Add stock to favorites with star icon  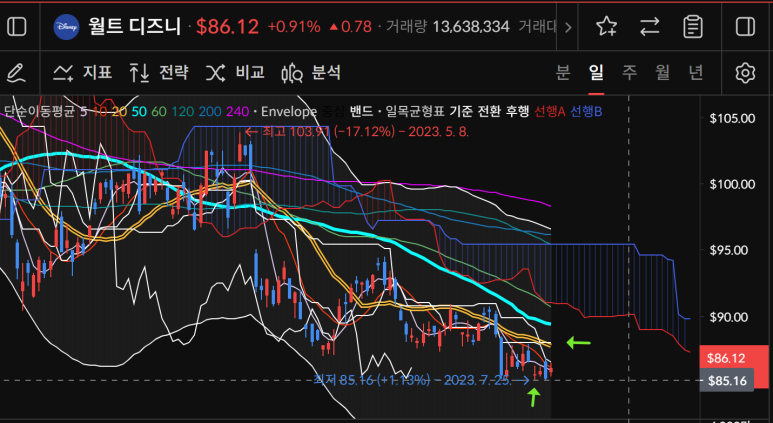(x=606, y=27)
